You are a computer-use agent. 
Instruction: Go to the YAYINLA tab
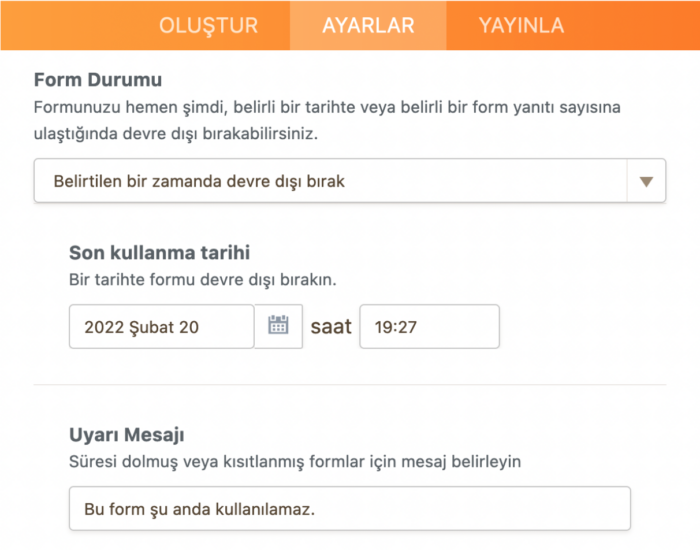click(x=520, y=26)
